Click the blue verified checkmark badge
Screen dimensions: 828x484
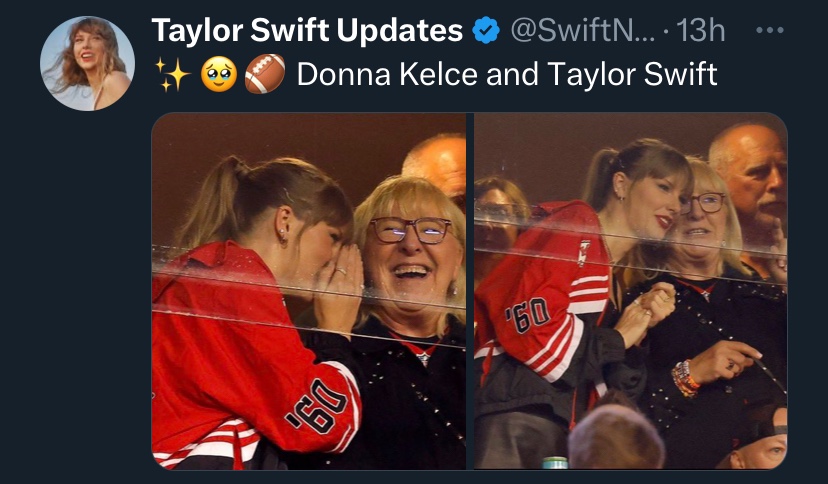tap(486, 31)
